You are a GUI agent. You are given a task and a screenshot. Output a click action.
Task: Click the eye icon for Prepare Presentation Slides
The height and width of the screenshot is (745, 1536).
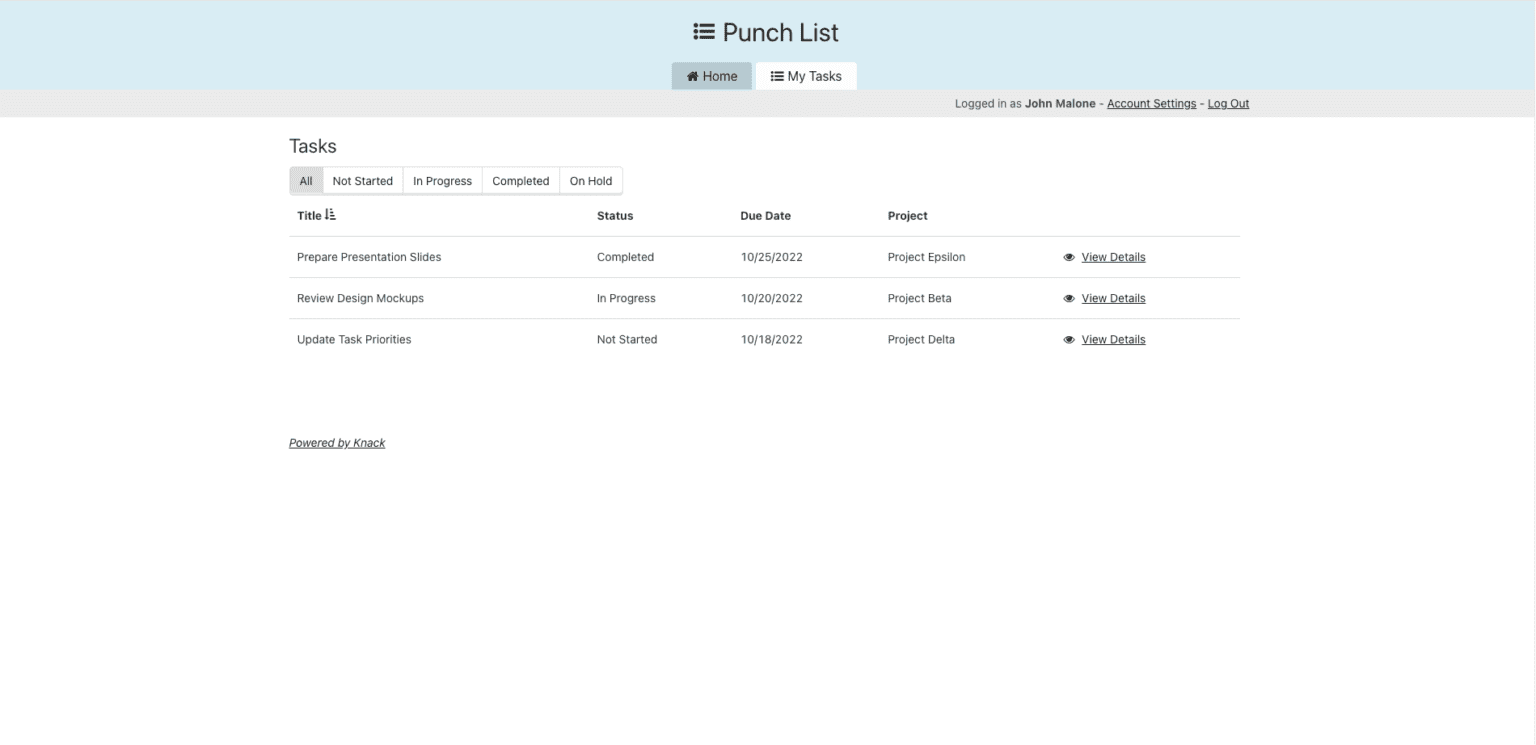[1067, 257]
